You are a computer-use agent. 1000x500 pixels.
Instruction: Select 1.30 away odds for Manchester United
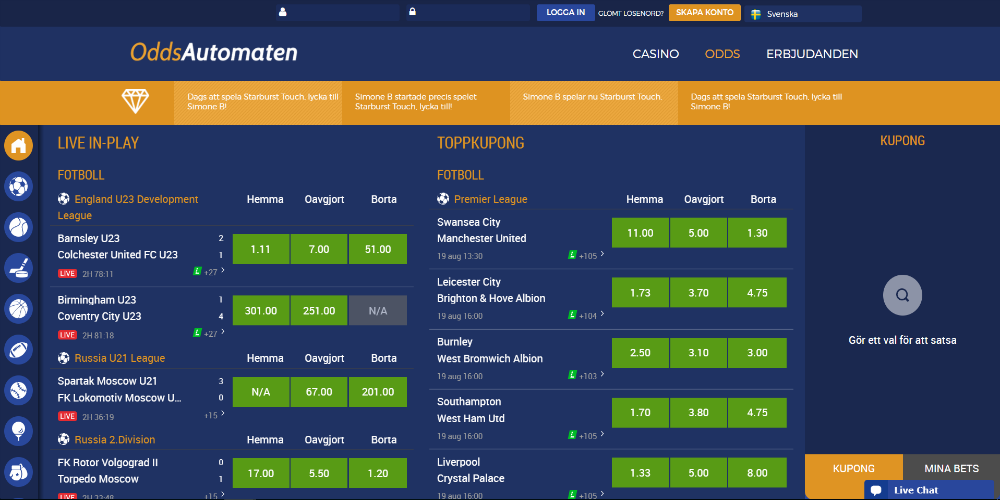click(757, 233)
